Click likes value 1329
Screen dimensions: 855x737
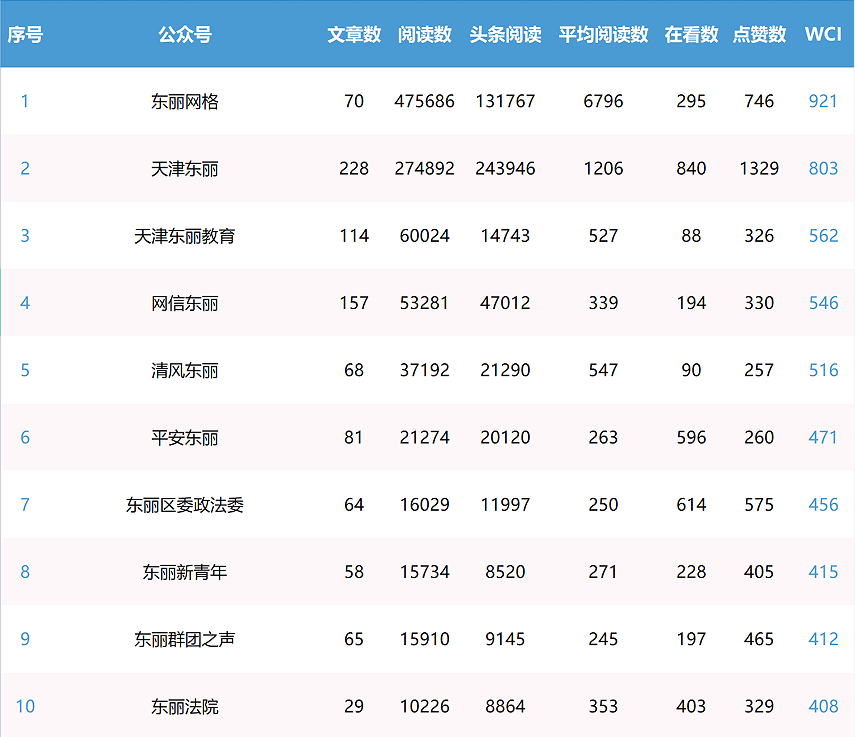759,168
